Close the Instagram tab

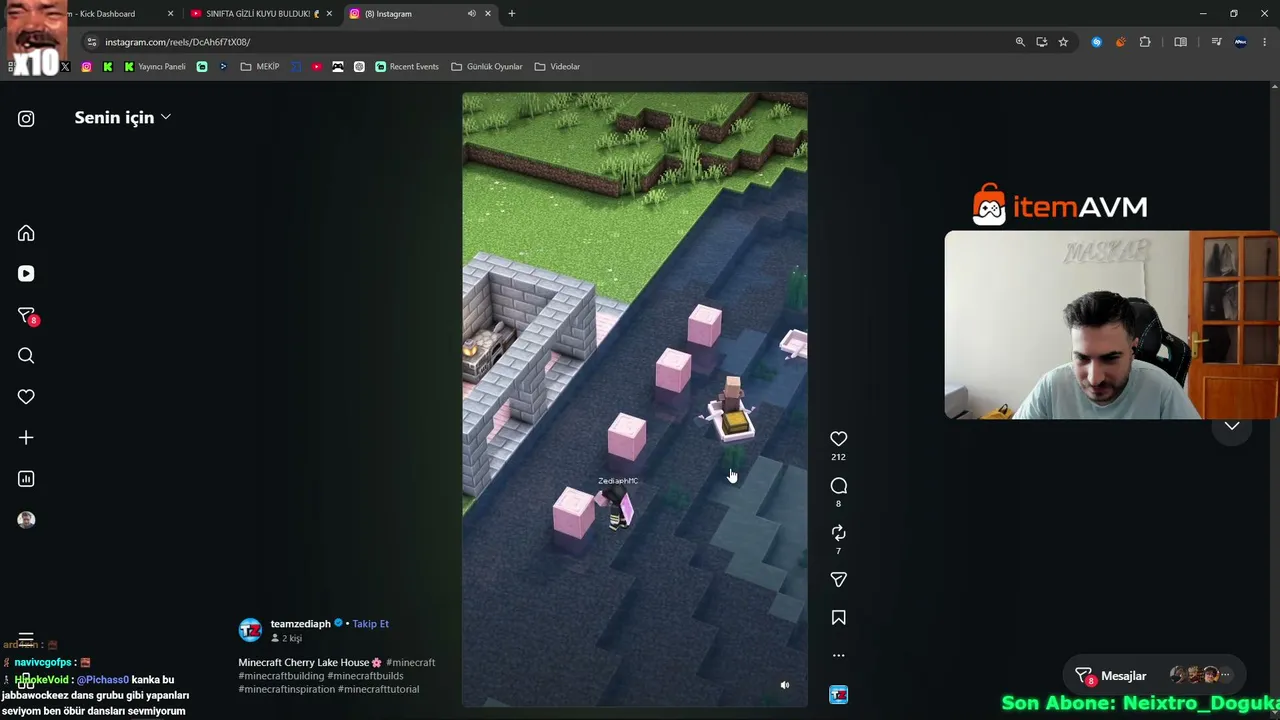pyautogui.click(x=487, y=14)
